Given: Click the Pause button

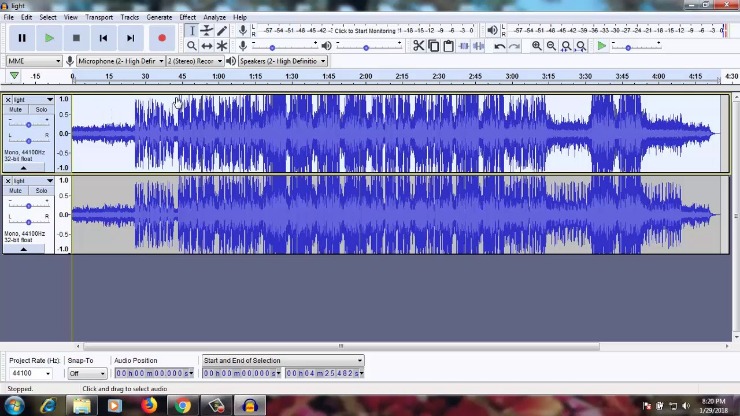Looking at the screenshot, I should click(22, 38).
